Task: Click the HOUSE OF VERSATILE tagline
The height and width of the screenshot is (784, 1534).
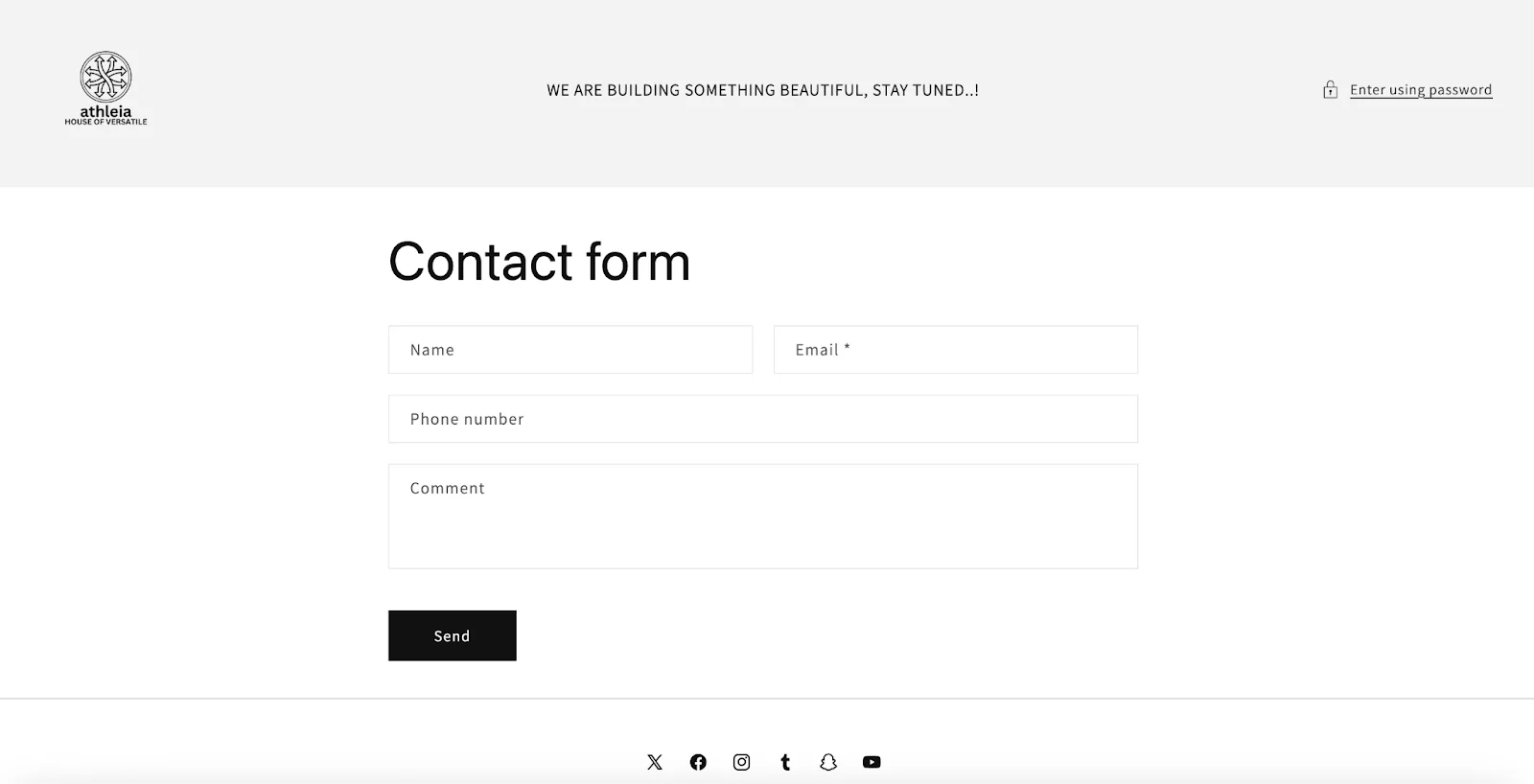Action: point(105,123)
